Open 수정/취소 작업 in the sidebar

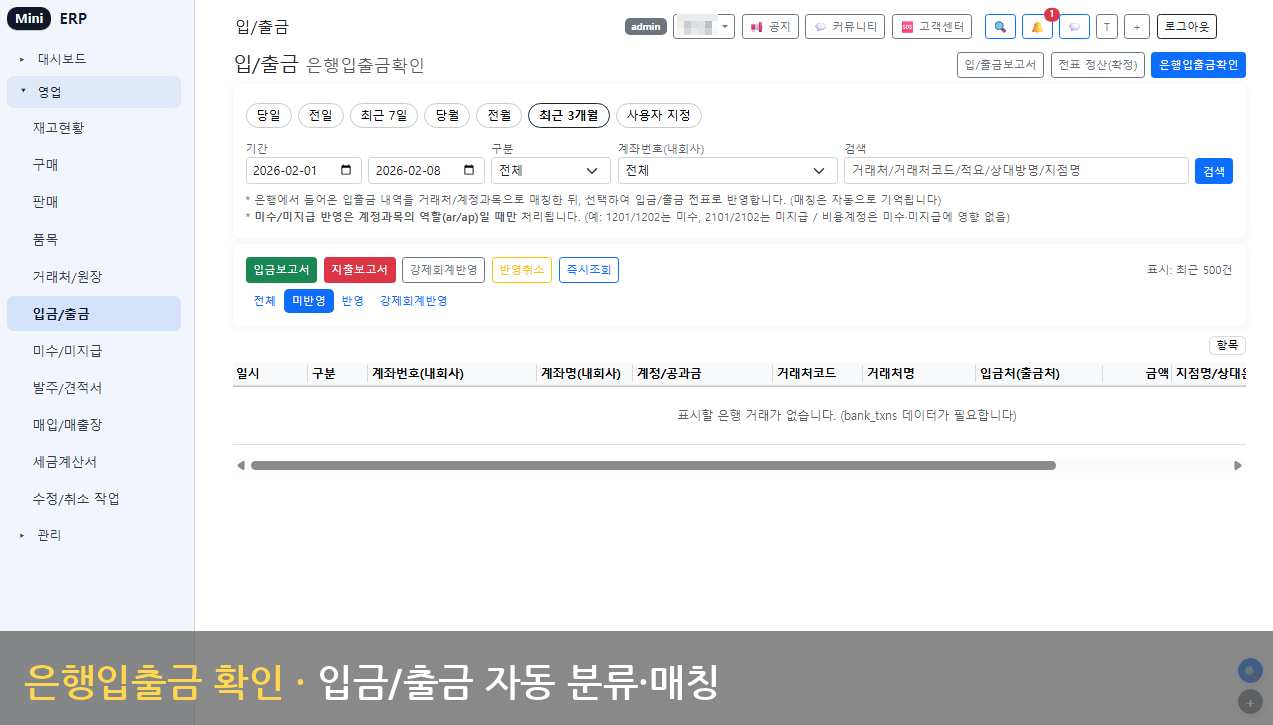94,499
